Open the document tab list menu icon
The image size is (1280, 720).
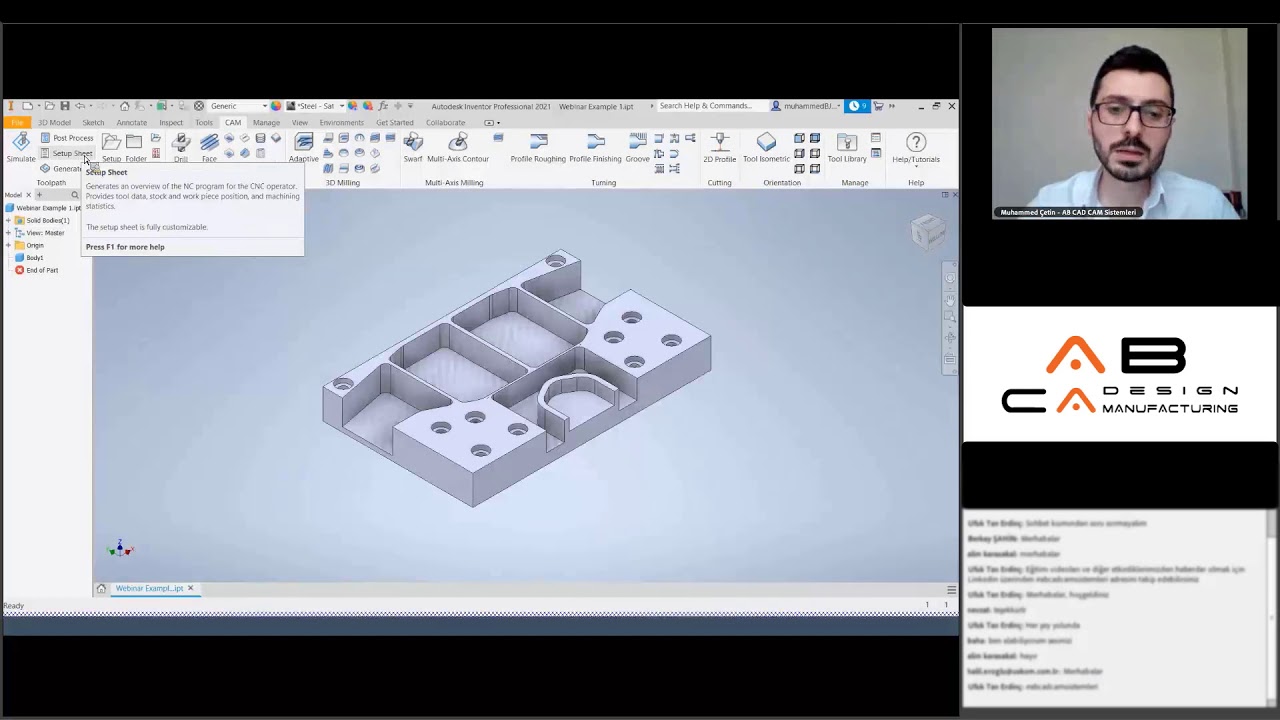tap(951, 590)
